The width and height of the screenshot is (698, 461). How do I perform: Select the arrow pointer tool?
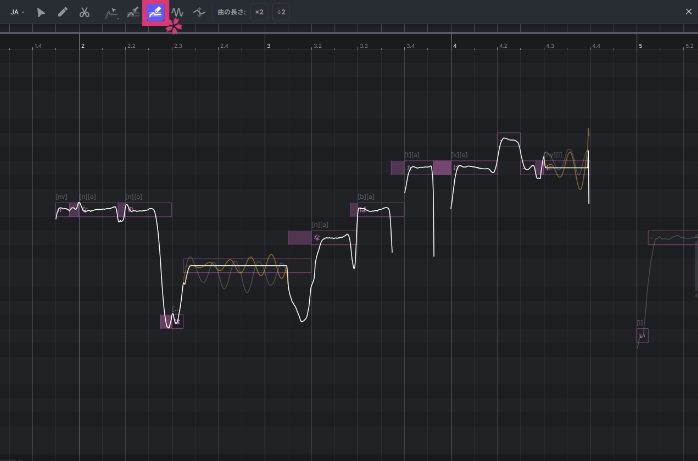pos(41,12)
